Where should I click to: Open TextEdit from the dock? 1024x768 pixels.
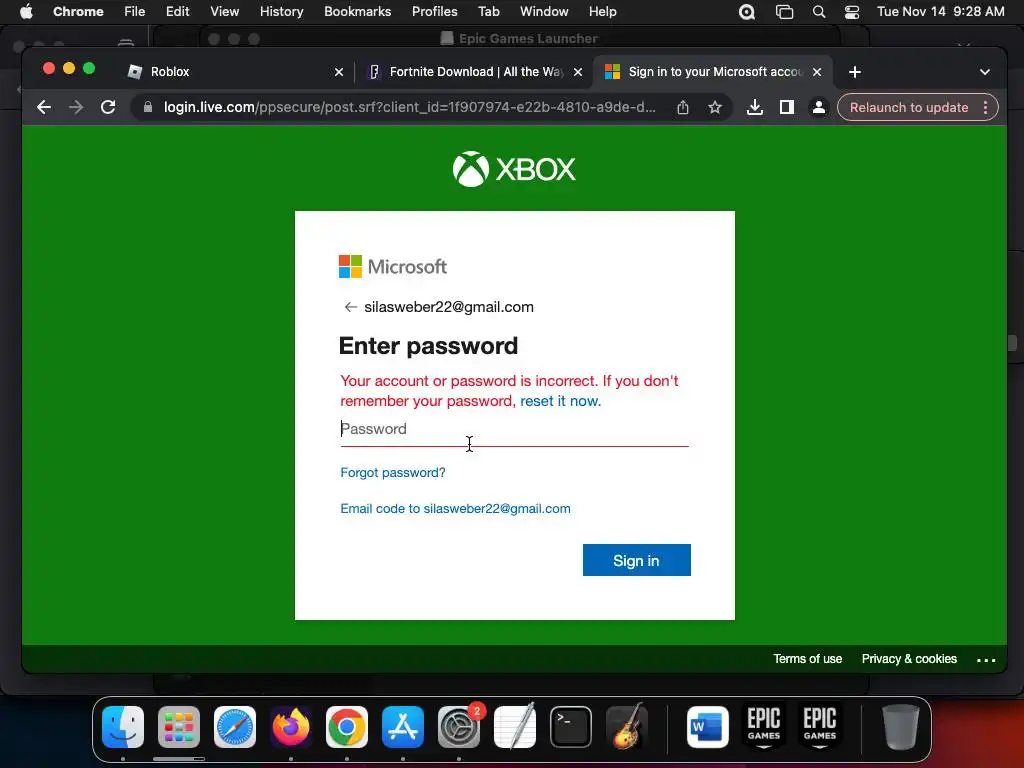point(515,727)
